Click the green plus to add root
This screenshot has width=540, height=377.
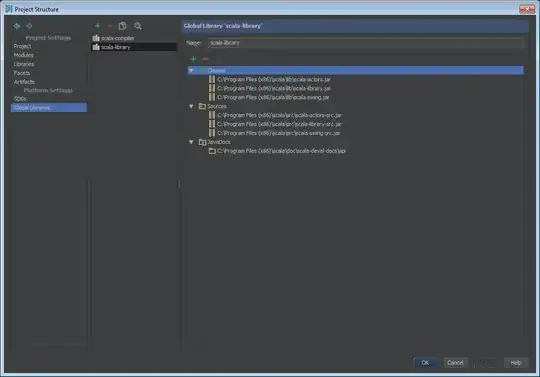[x=193, y=59]
